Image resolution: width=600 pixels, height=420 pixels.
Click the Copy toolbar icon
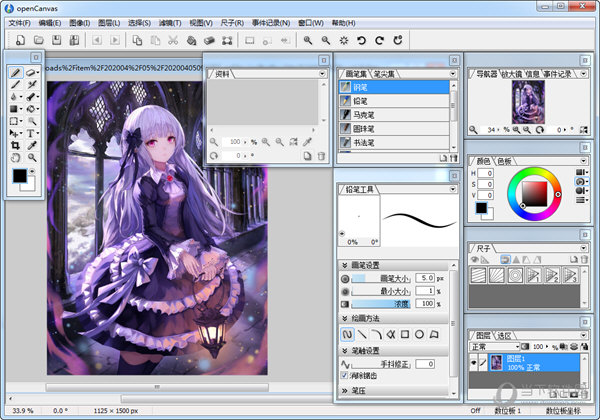137,40
